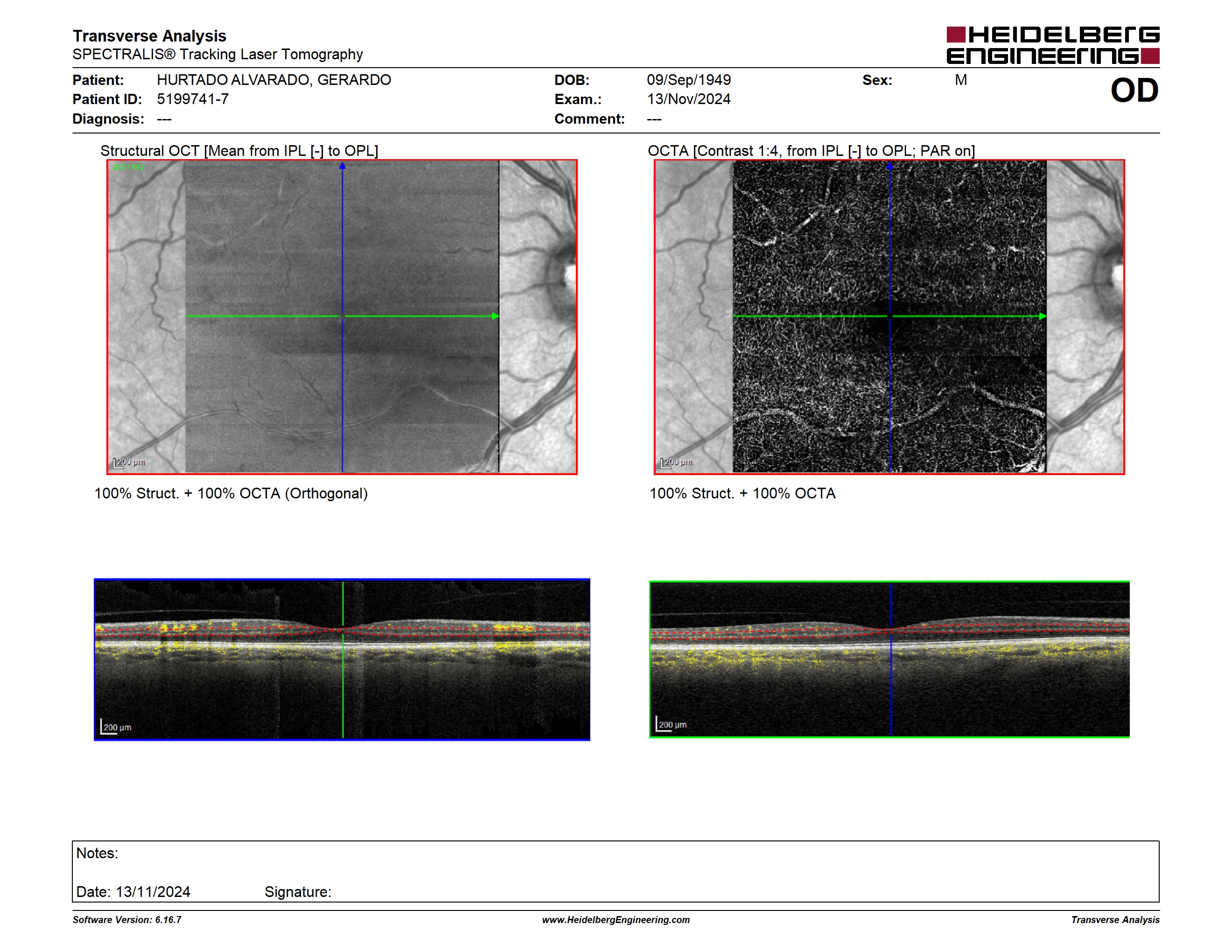Select patient name 'HURTADO ALVARADO, GERARDO'
This screenshot has height=952, width=1232.
[274, 80]
